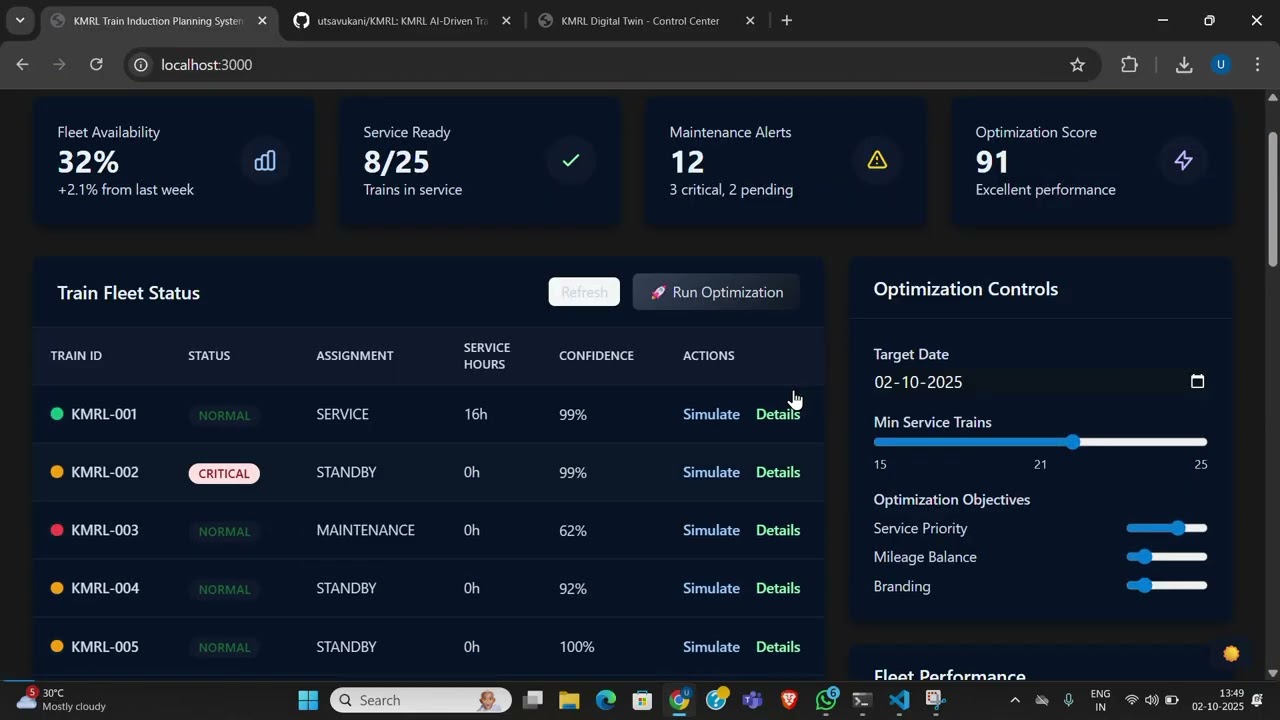Viewport: 1280px width, 720px height.
Task: Open Task View on the taskbar
Action: pos(533,700)
